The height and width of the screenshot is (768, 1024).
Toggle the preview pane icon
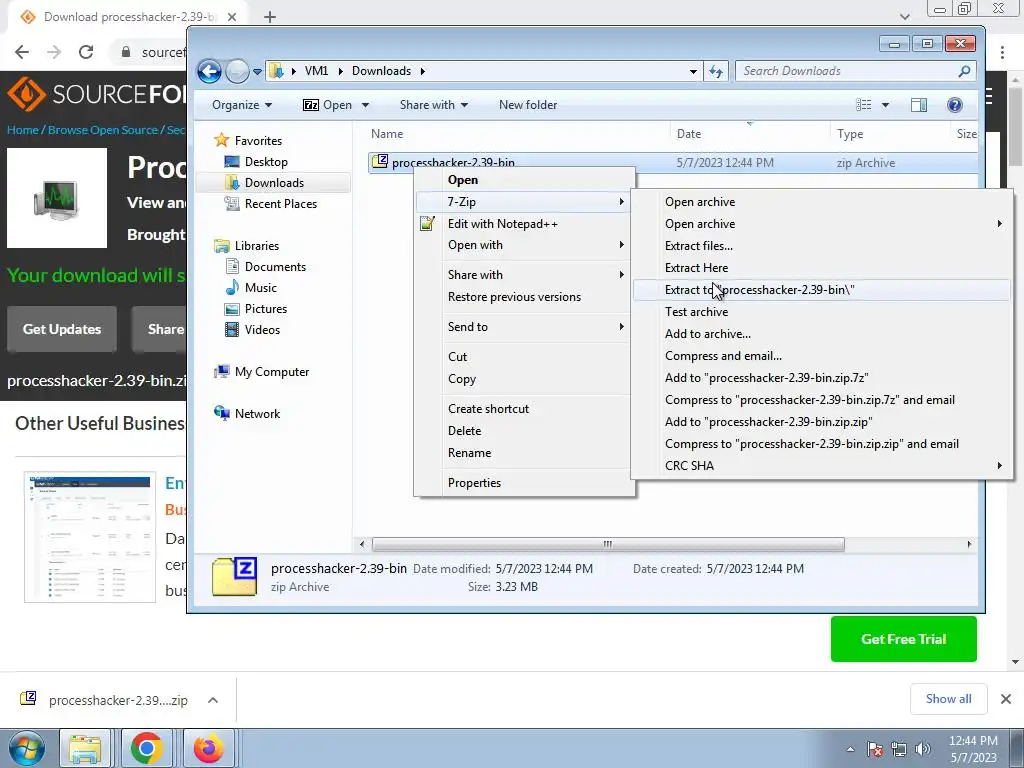point(919,105)
